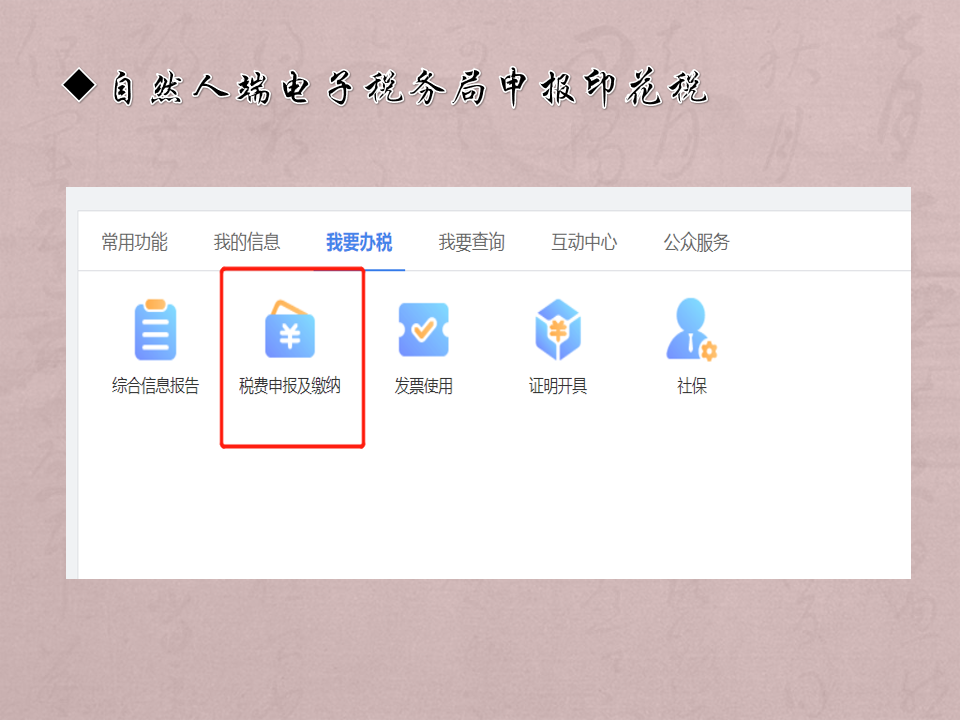Click the 证明开具 label
The image size is (960, 720).
pos(558,386)
